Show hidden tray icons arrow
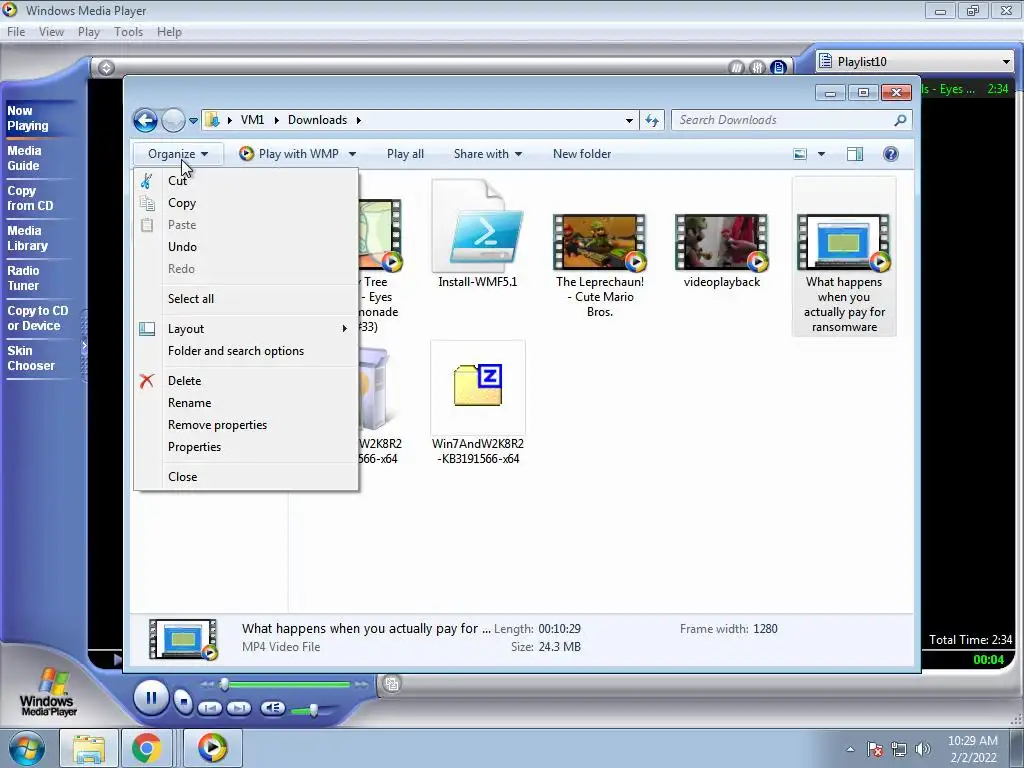 [x=850, y=749]
